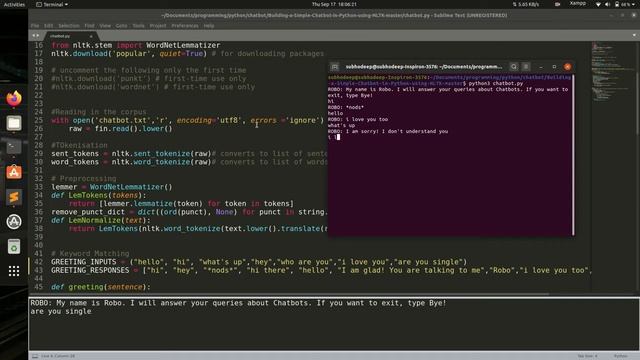The image size is (640, 360).
Task: Open Software Updater in the dock
Action: coord(14,222)
